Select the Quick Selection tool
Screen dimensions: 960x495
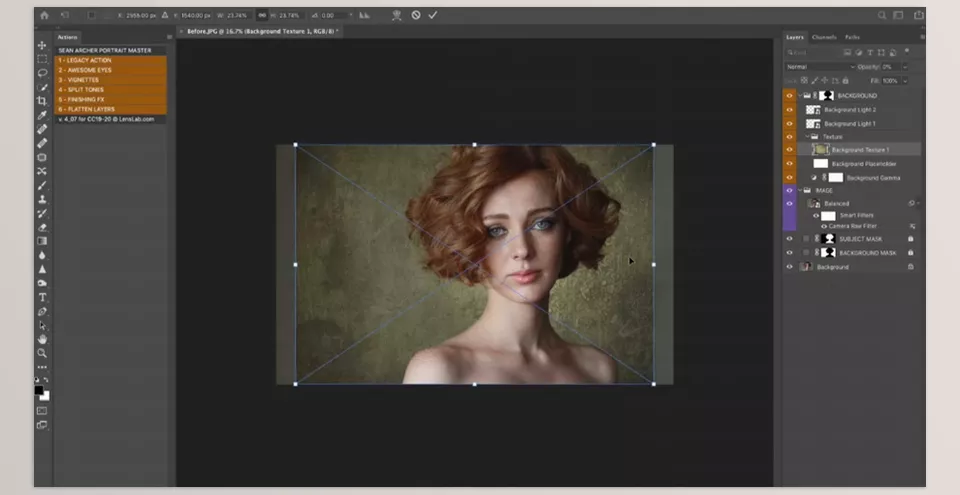coord(42,87)
